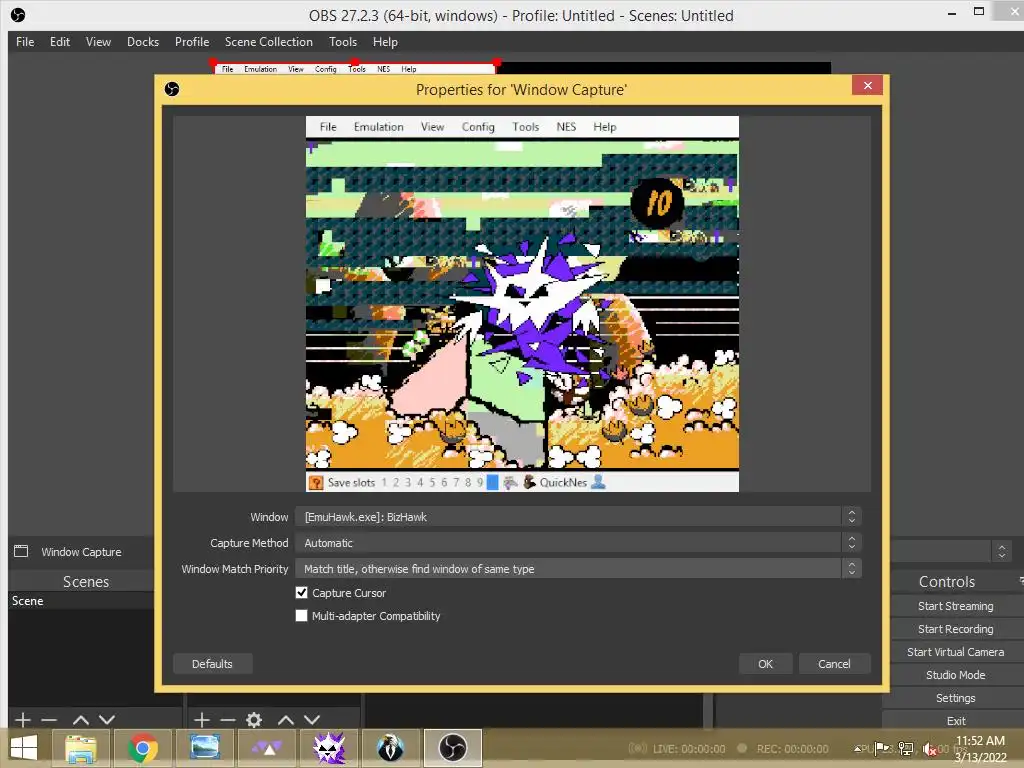Click the OBS logo in Properties dialog title
Screen dimensions: 1024x768
click(172, 89)
